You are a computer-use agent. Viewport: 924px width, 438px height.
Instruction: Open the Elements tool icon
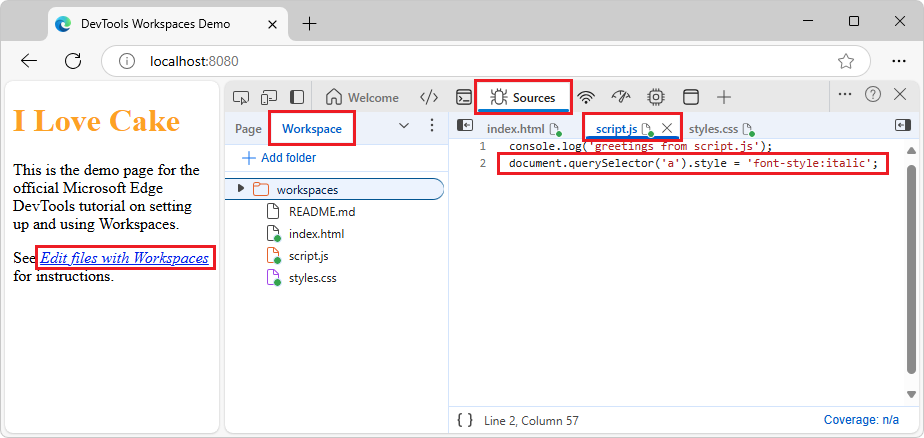click(x=428, y=97)
